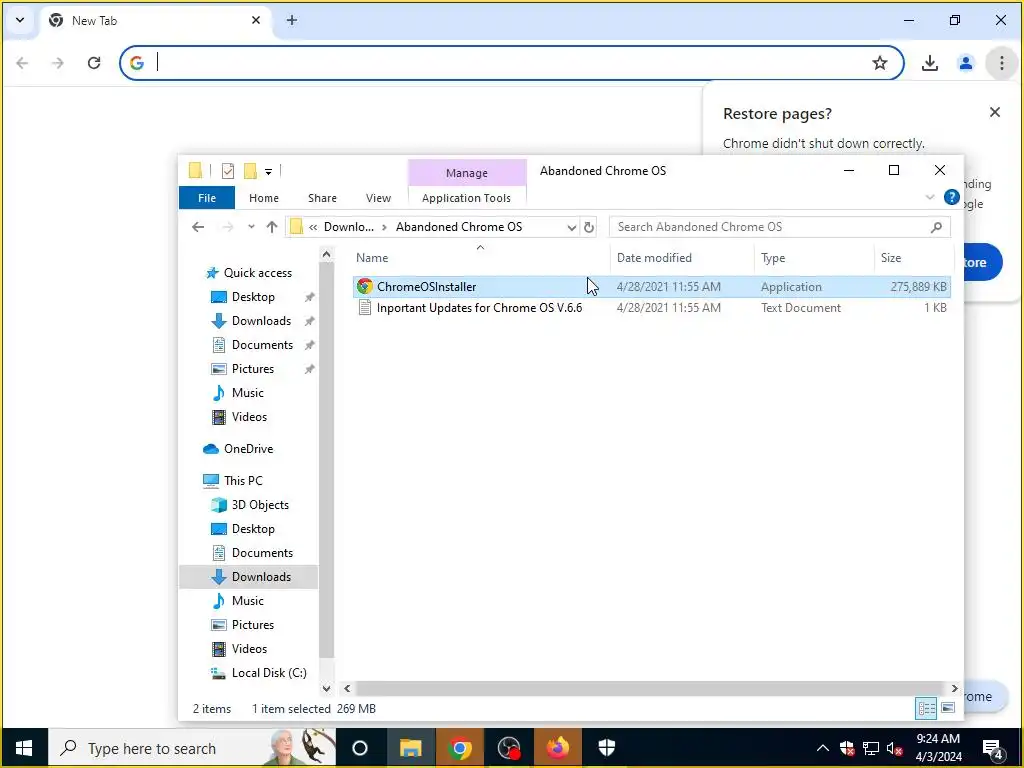Image resolution: width=1024 pixels, height=768 pixels.
Task: Switch to Large icons view layout icon
Action: pos(948,709)
